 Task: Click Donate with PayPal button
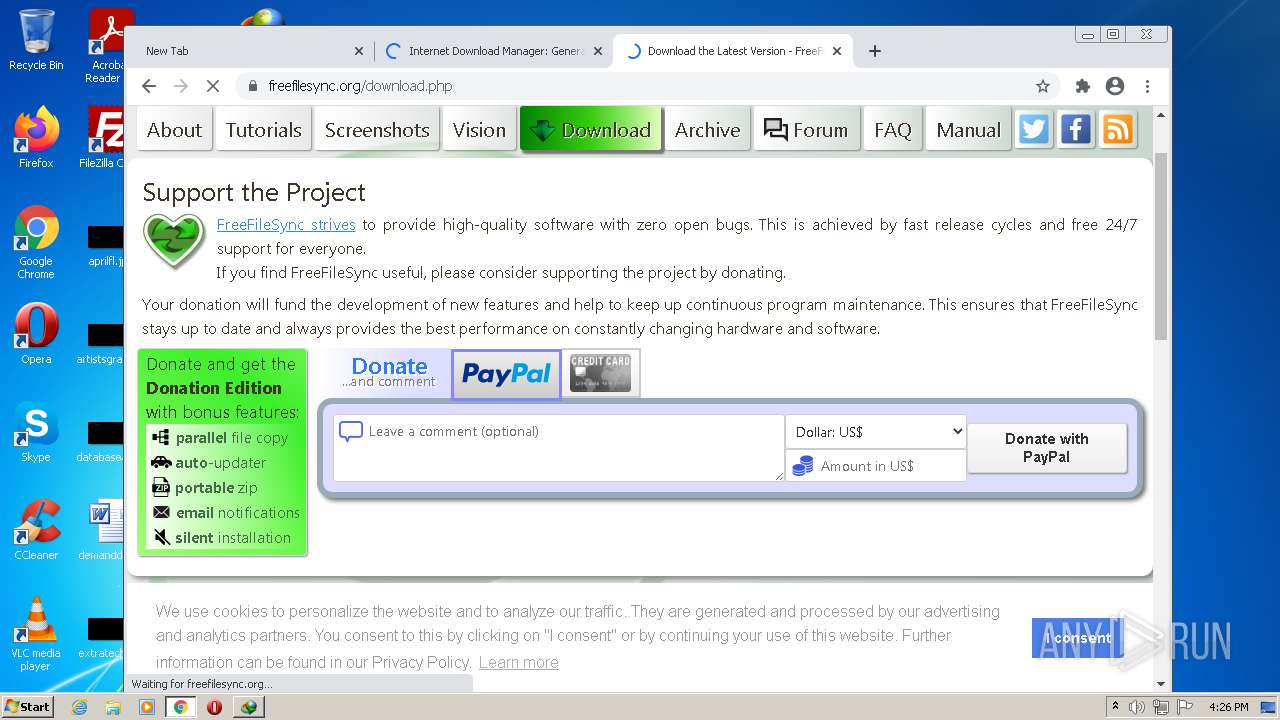point(1046,448)
